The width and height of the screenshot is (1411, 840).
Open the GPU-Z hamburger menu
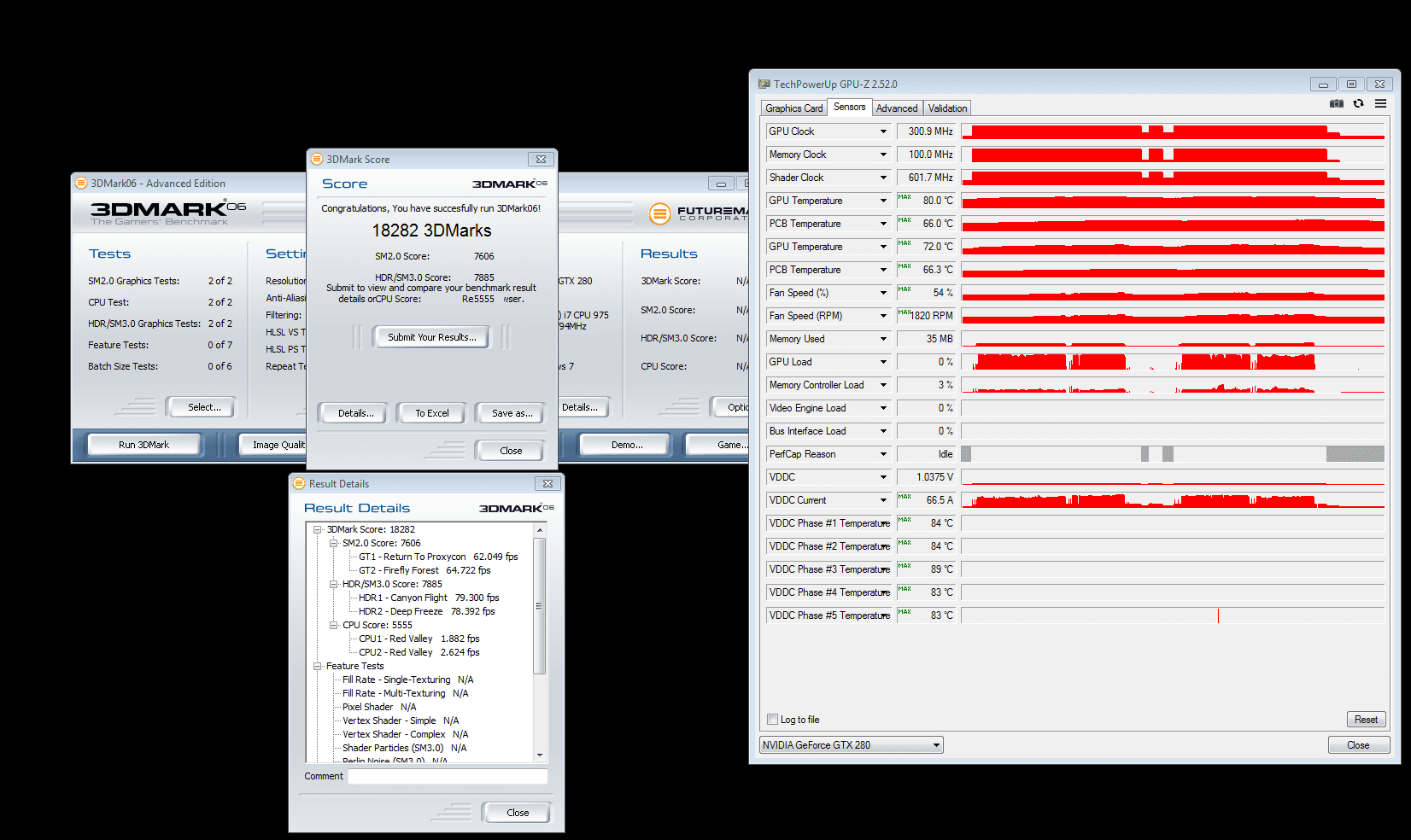(1380, 103)
